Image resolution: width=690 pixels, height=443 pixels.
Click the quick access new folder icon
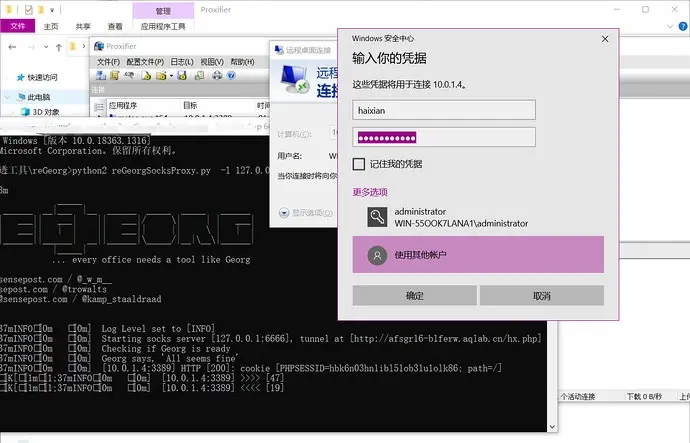coord(40,9)
